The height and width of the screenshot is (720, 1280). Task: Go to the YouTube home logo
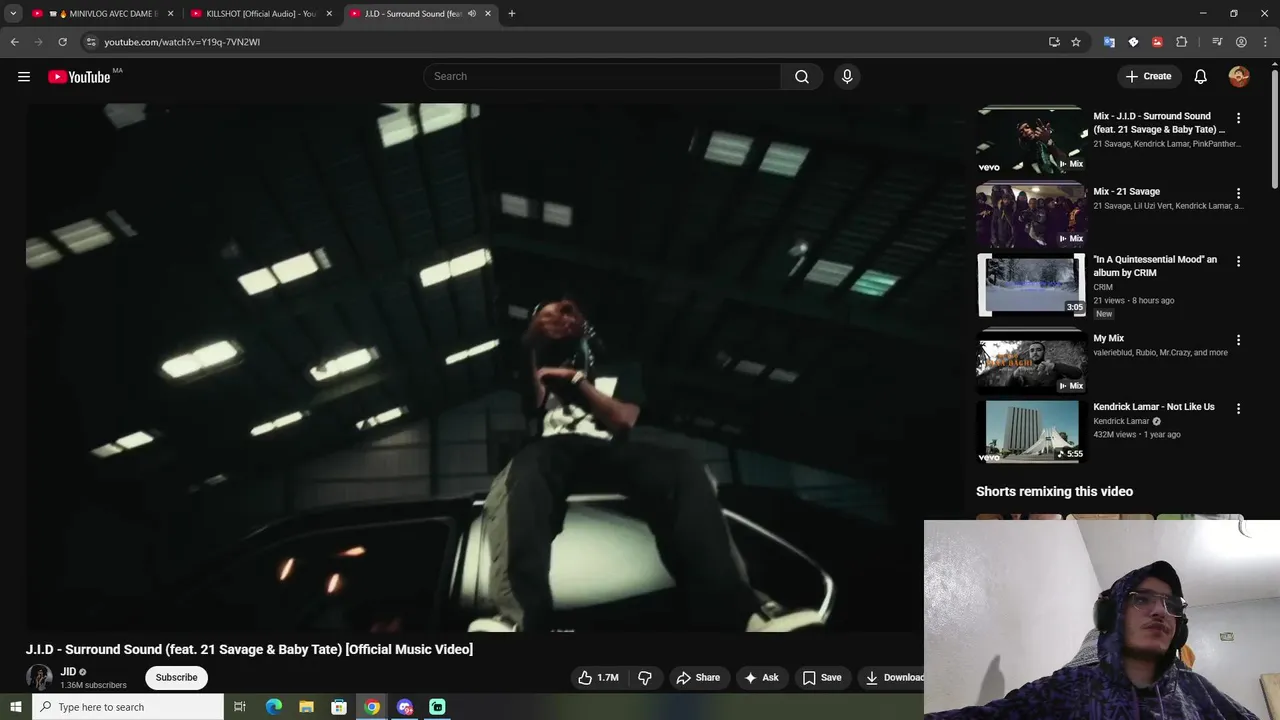click(x=79, y=77)
